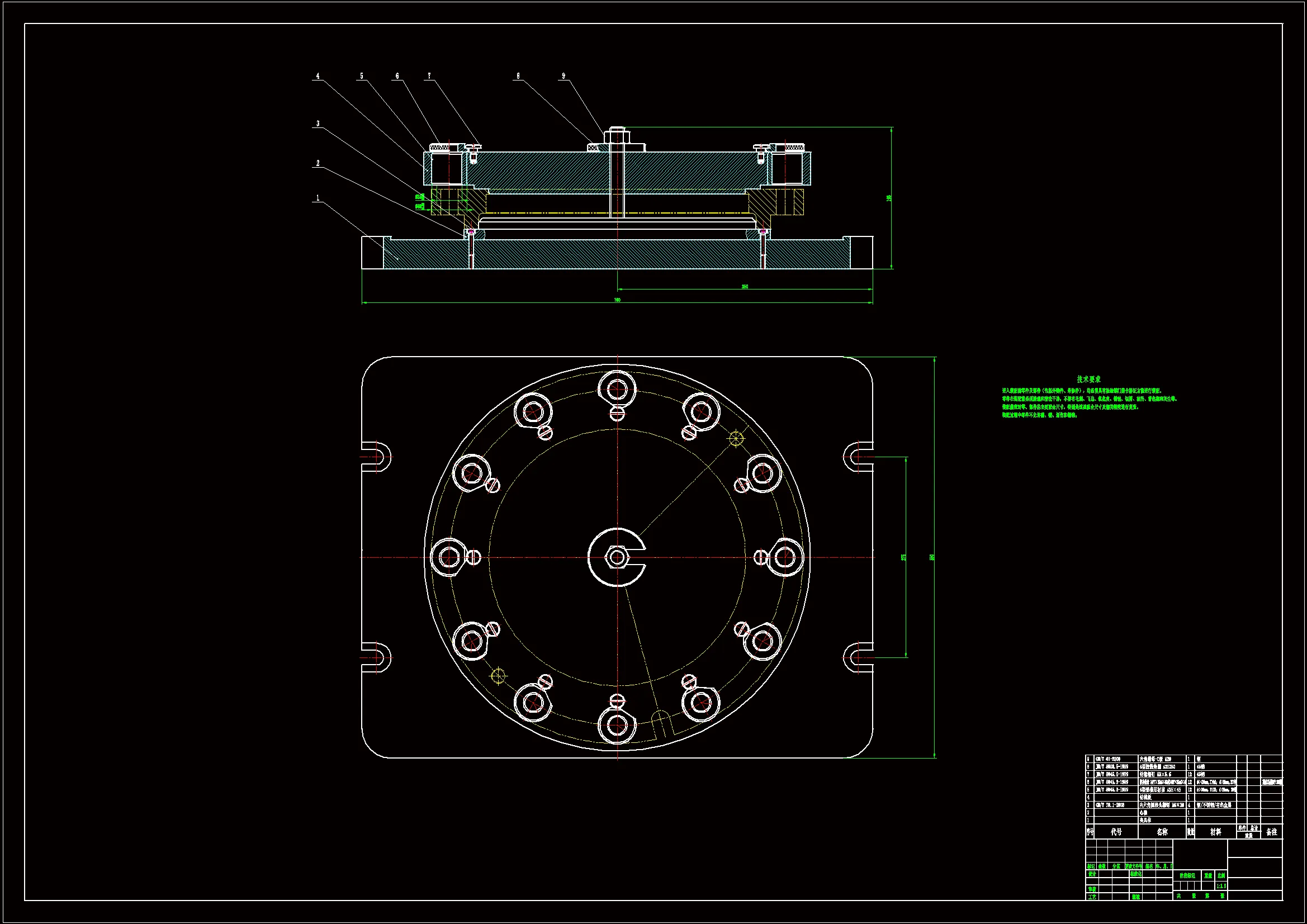Click the 设计 label in title block
Screen dimensions: 1307x924
pyautogui.click(x=1092, y=874)
